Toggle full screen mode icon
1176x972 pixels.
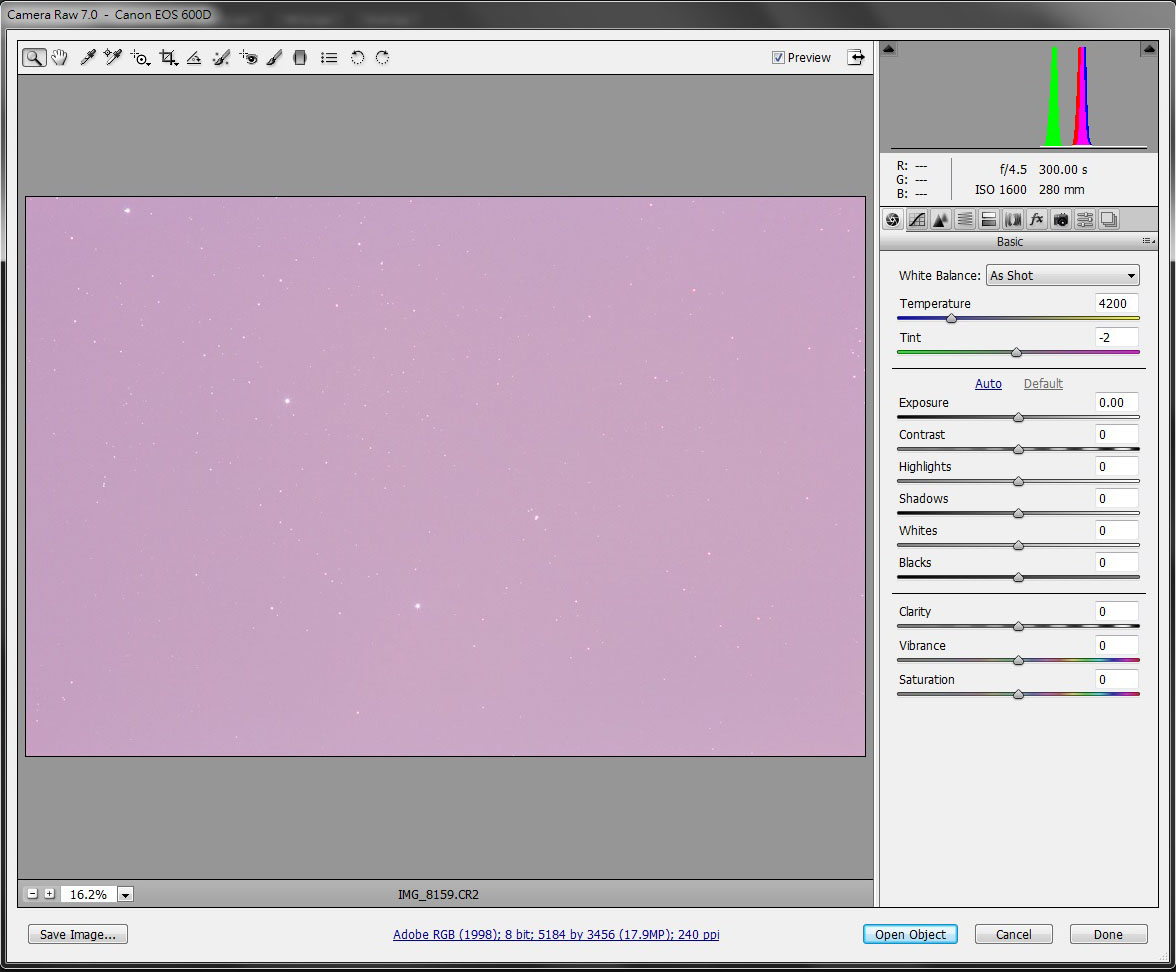point(856,57)
